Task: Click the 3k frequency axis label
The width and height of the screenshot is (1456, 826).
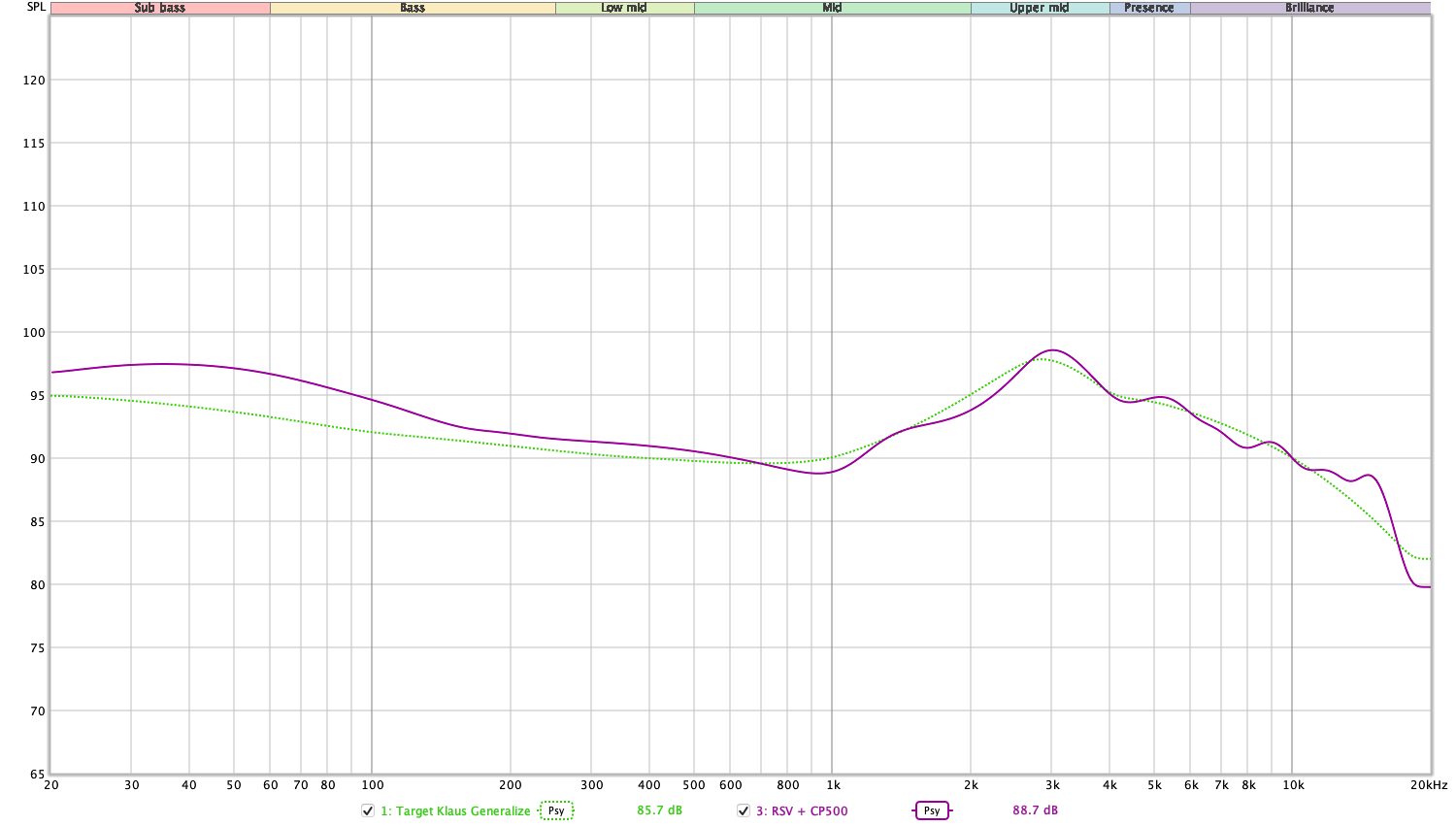Action: click(x=1052, y=785)
